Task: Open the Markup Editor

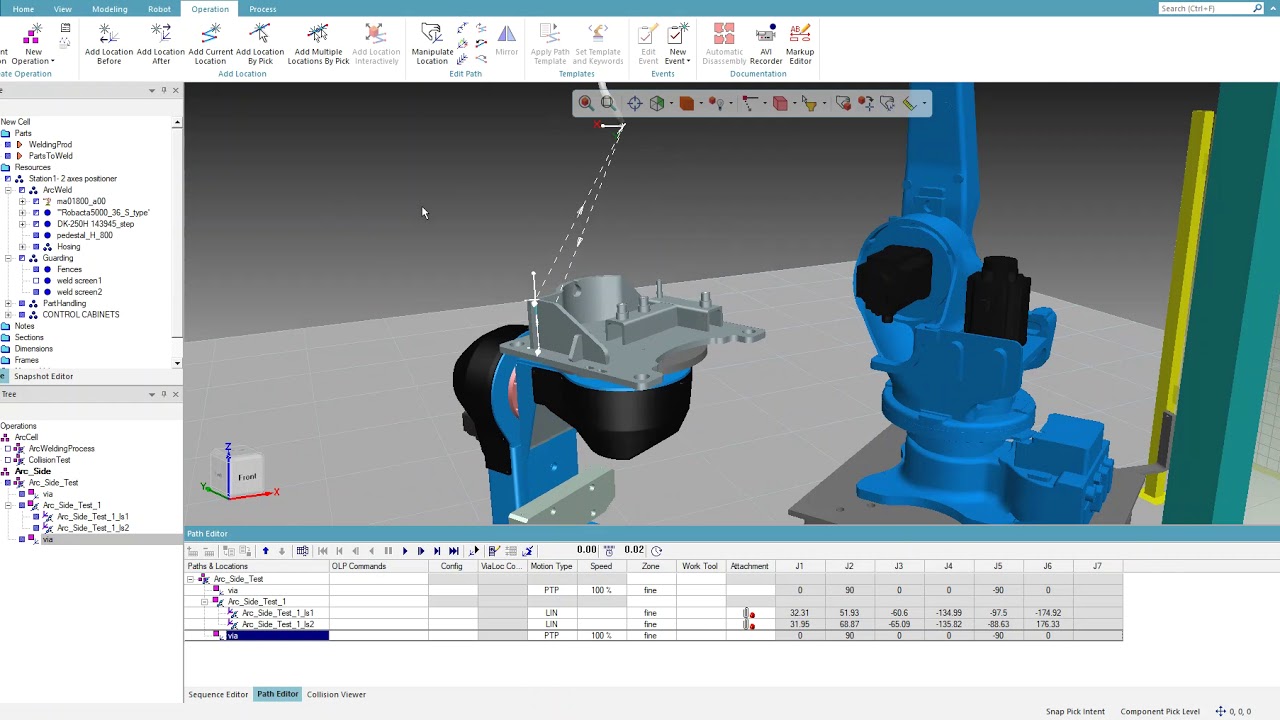Action: pos(800,44)
